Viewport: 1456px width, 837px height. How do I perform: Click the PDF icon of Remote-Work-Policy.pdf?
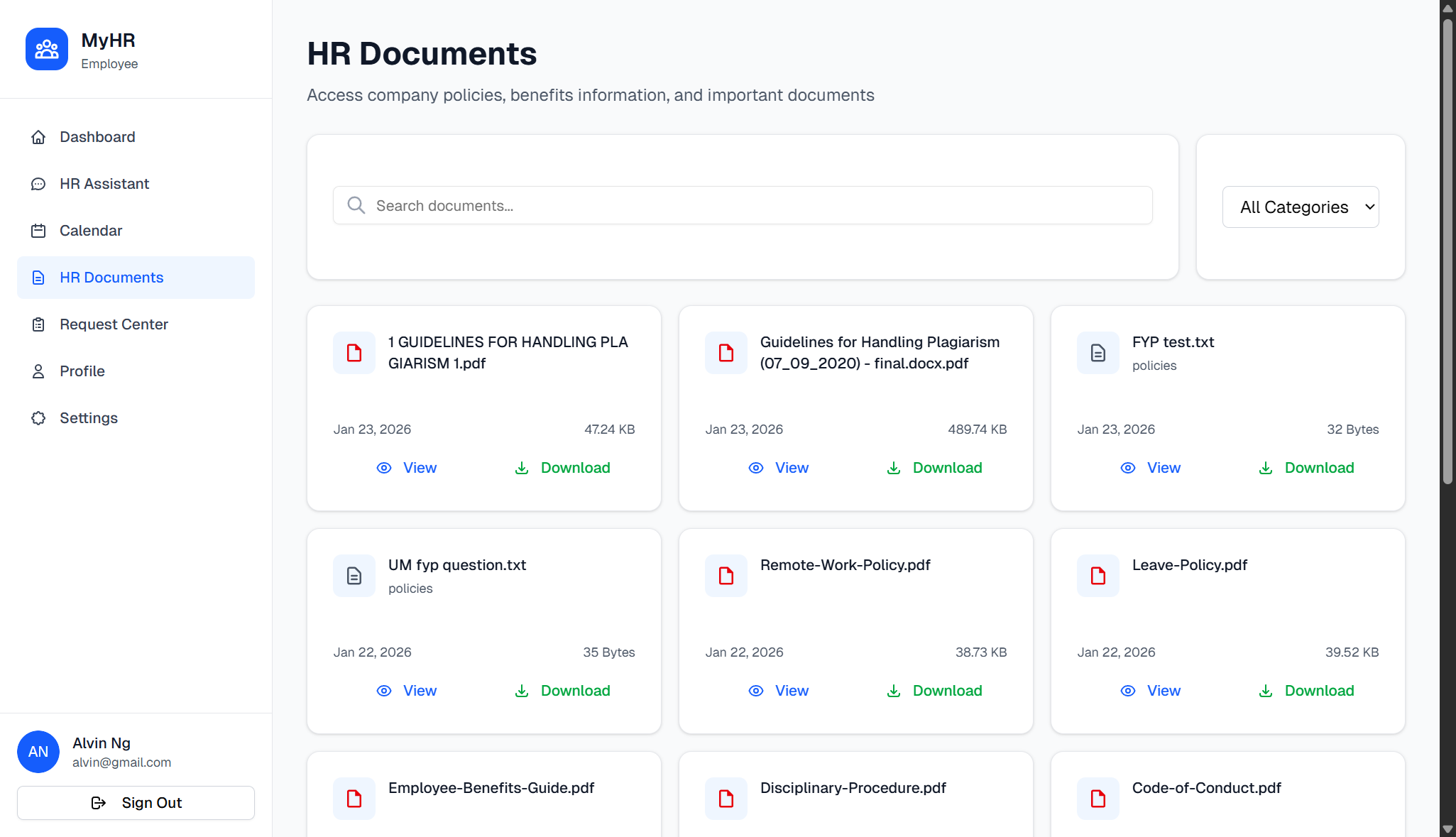coord(726,575)
